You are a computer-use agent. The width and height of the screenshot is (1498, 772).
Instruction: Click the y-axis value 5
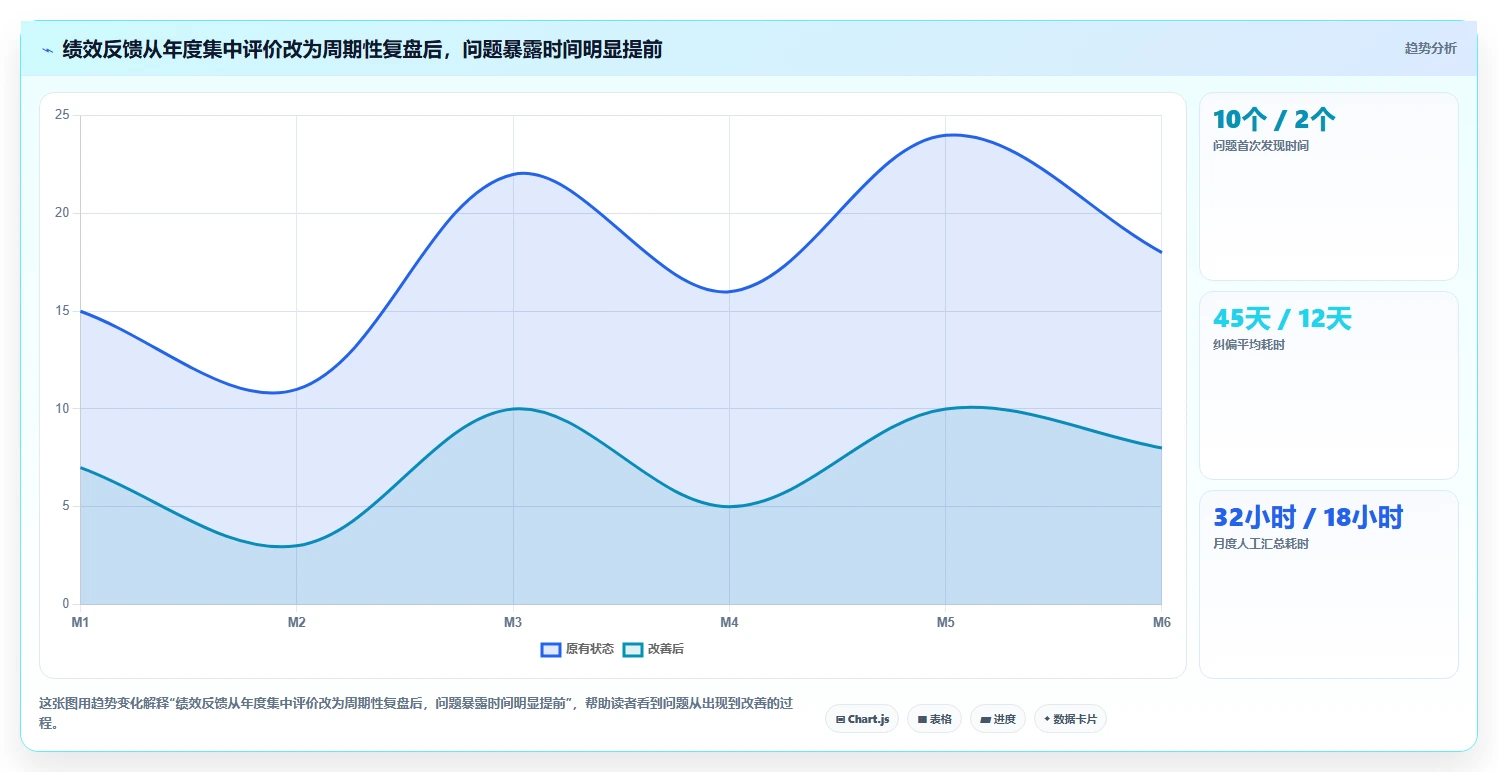tap(66, 506)
